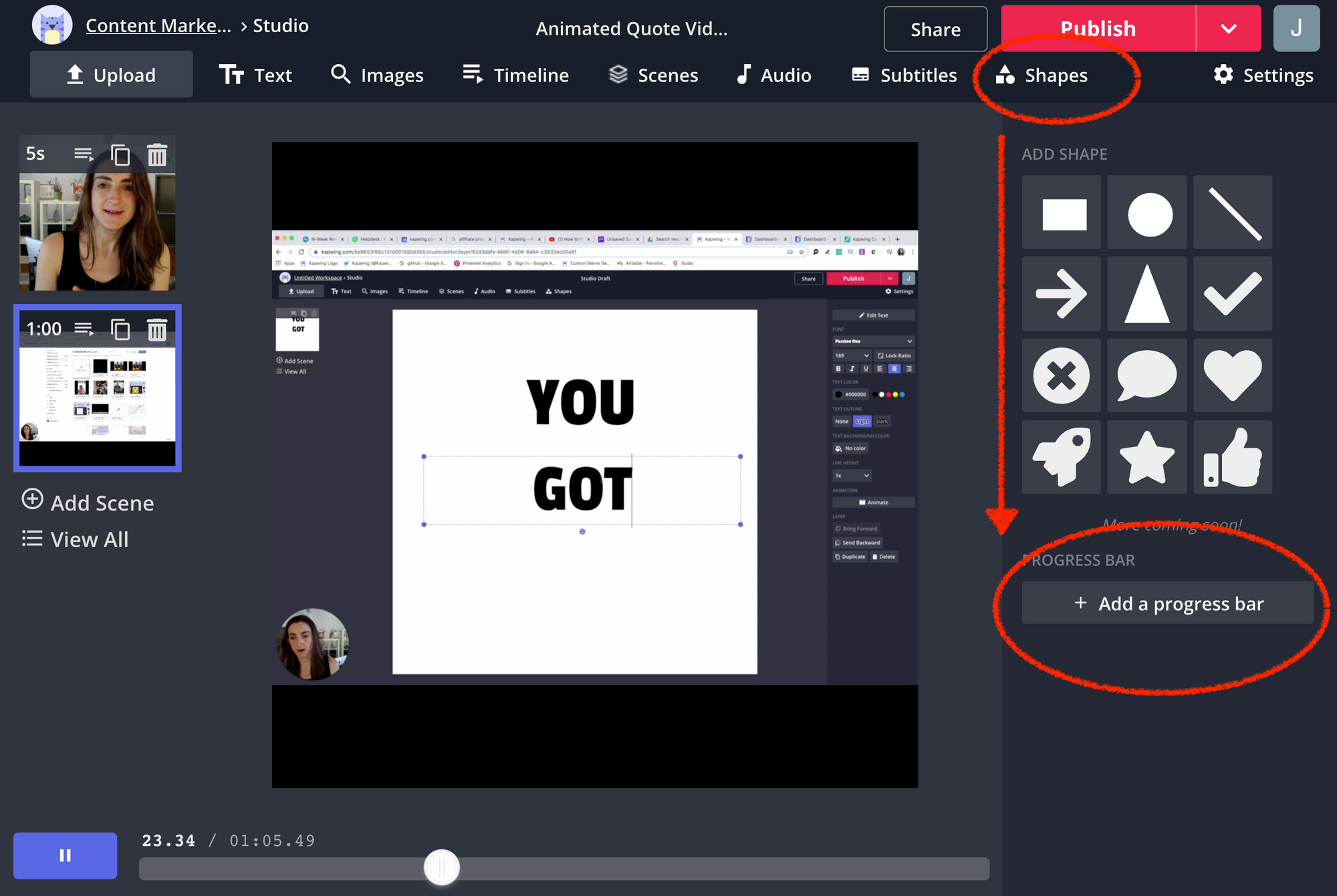Open the Shapes tab
This screenshot has width=1337, height=896.
point(1042,75)
